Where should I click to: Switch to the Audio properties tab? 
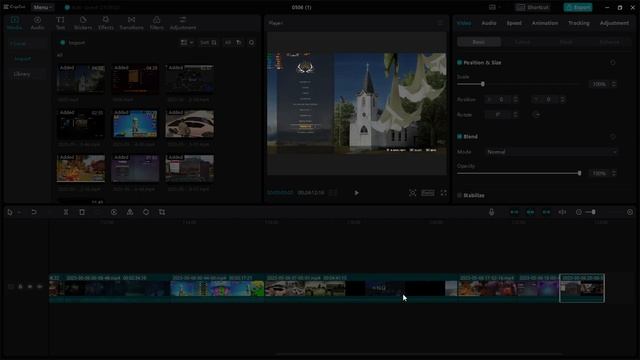[489, 23]
